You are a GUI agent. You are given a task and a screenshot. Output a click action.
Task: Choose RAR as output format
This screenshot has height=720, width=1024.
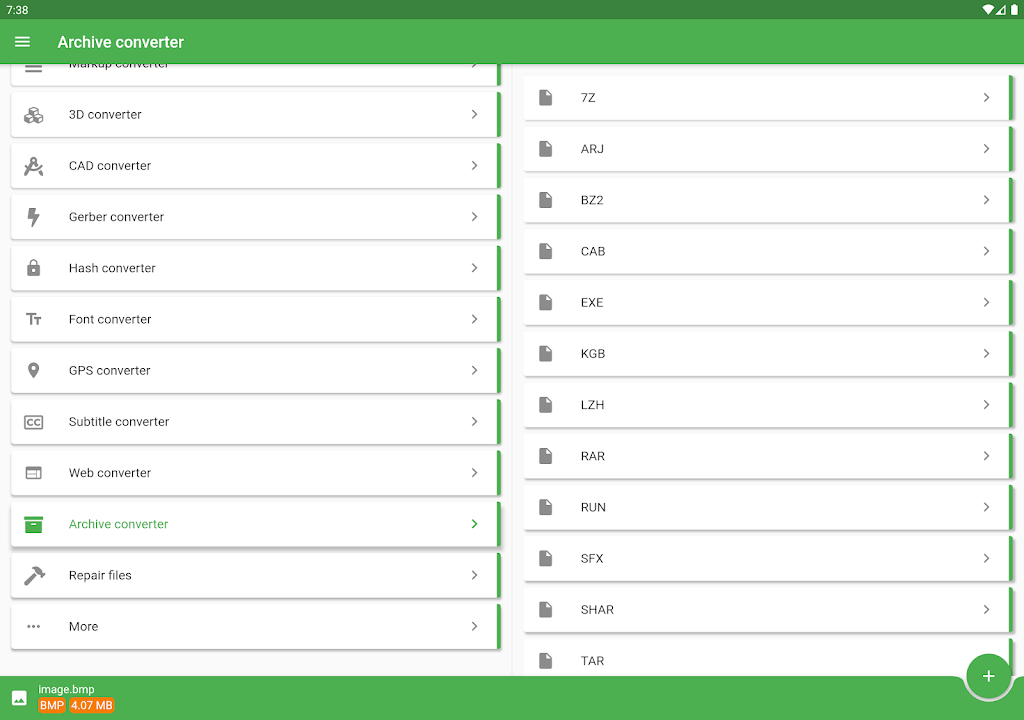point(765,456)
